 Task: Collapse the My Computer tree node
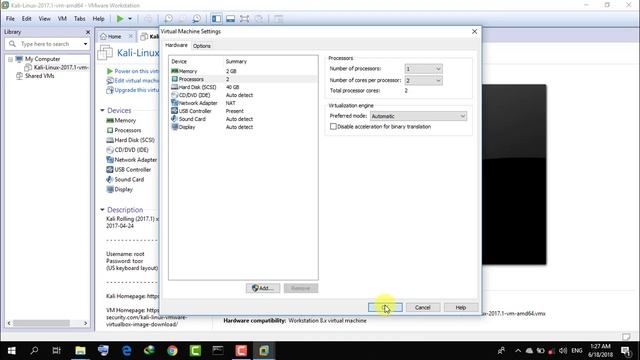pos(10,59)
